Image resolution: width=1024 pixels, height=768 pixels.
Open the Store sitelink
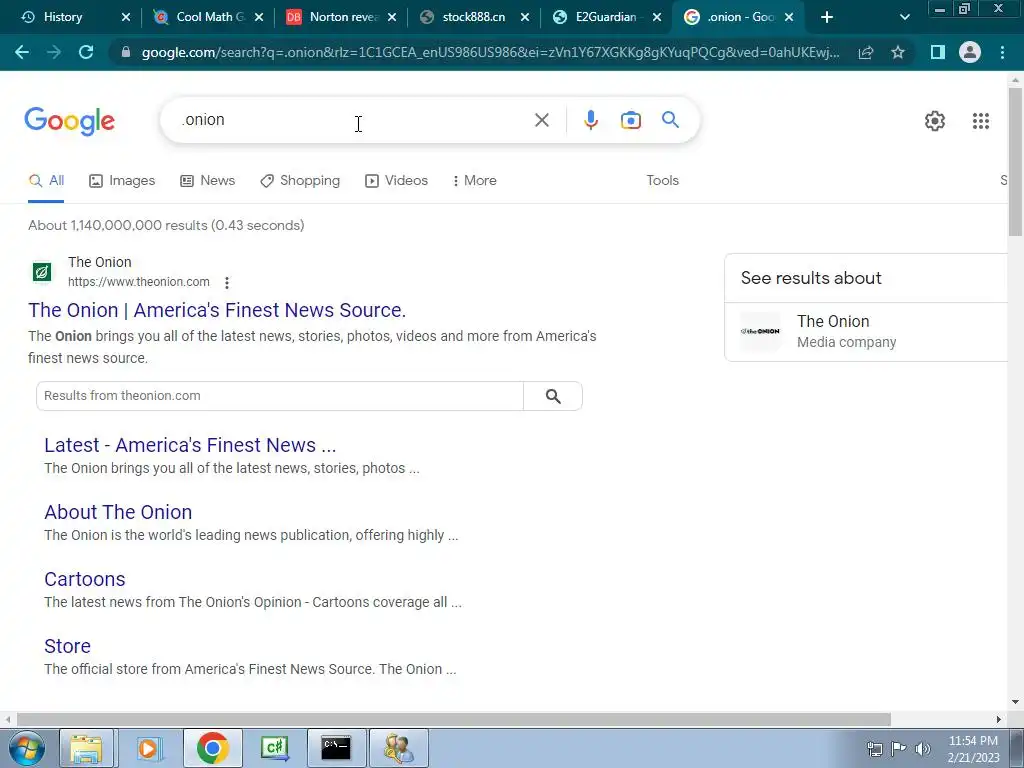click(x=67, y=647)
